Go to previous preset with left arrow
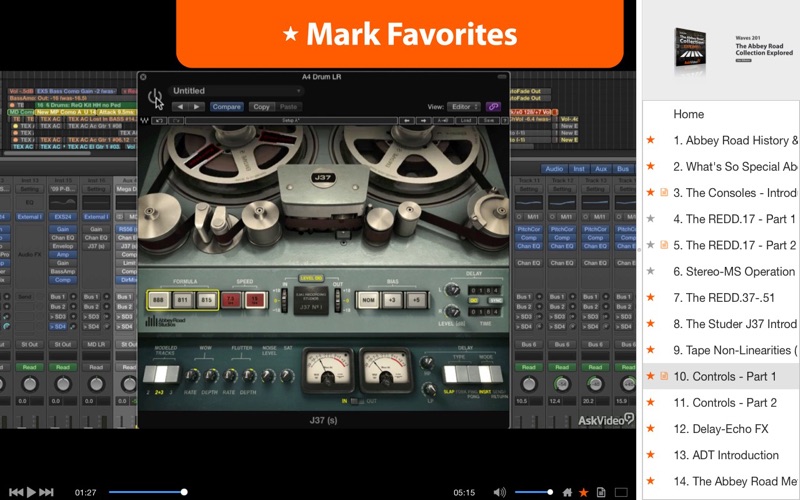800x500 pixels. pyautogui.click(x=179, y=107)
